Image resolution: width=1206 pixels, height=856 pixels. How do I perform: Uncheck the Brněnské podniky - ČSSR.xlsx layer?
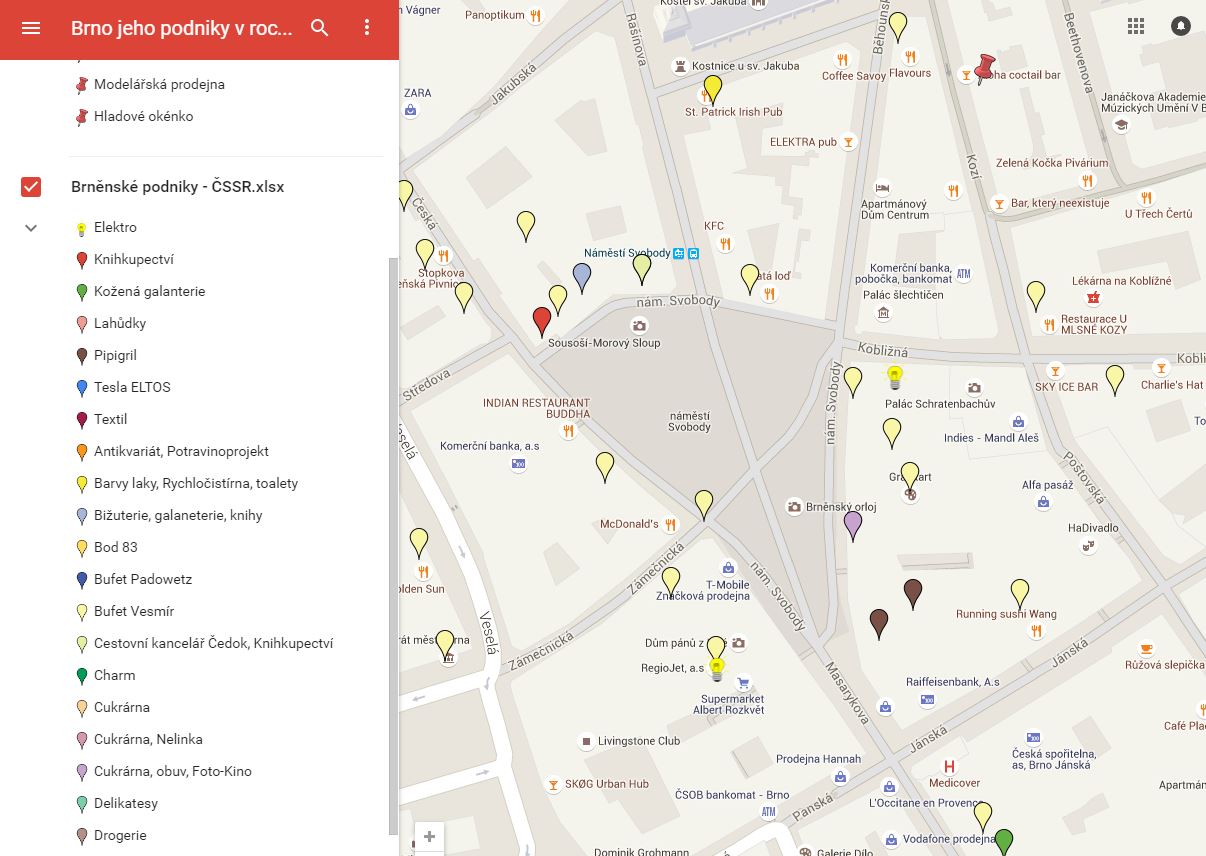31,187
